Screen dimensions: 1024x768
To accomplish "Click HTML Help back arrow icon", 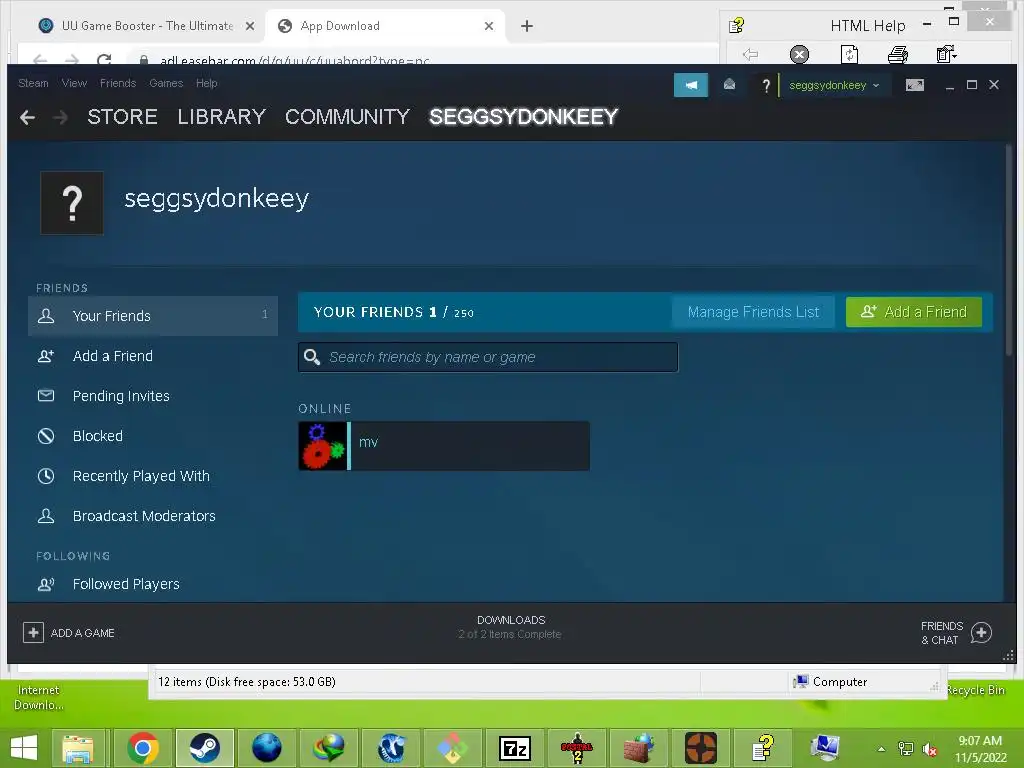I will 750,54.
